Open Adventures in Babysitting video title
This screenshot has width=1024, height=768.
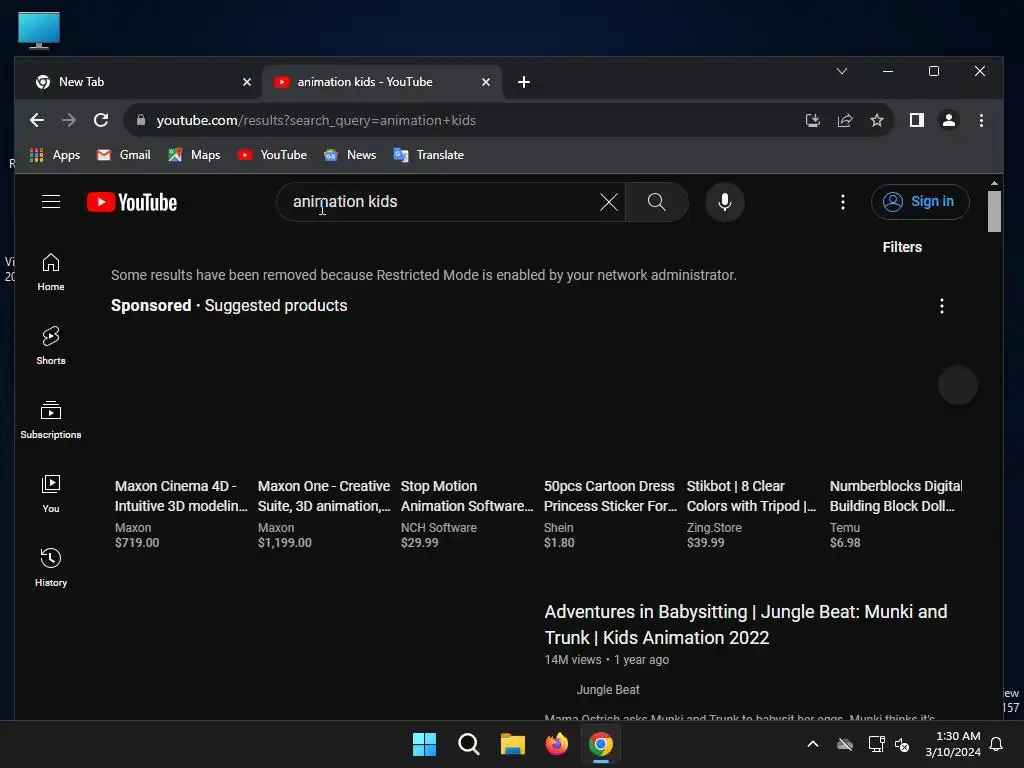point(746,625)
